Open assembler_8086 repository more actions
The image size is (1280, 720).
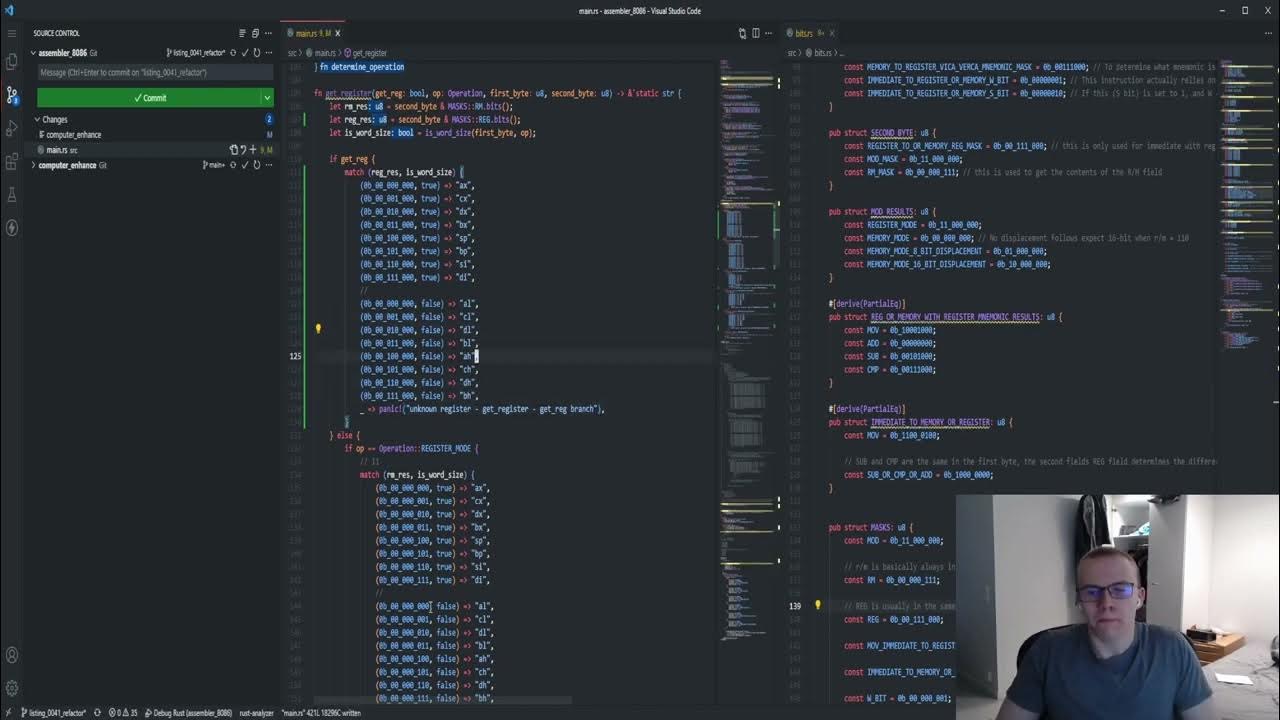click(268, 53)
